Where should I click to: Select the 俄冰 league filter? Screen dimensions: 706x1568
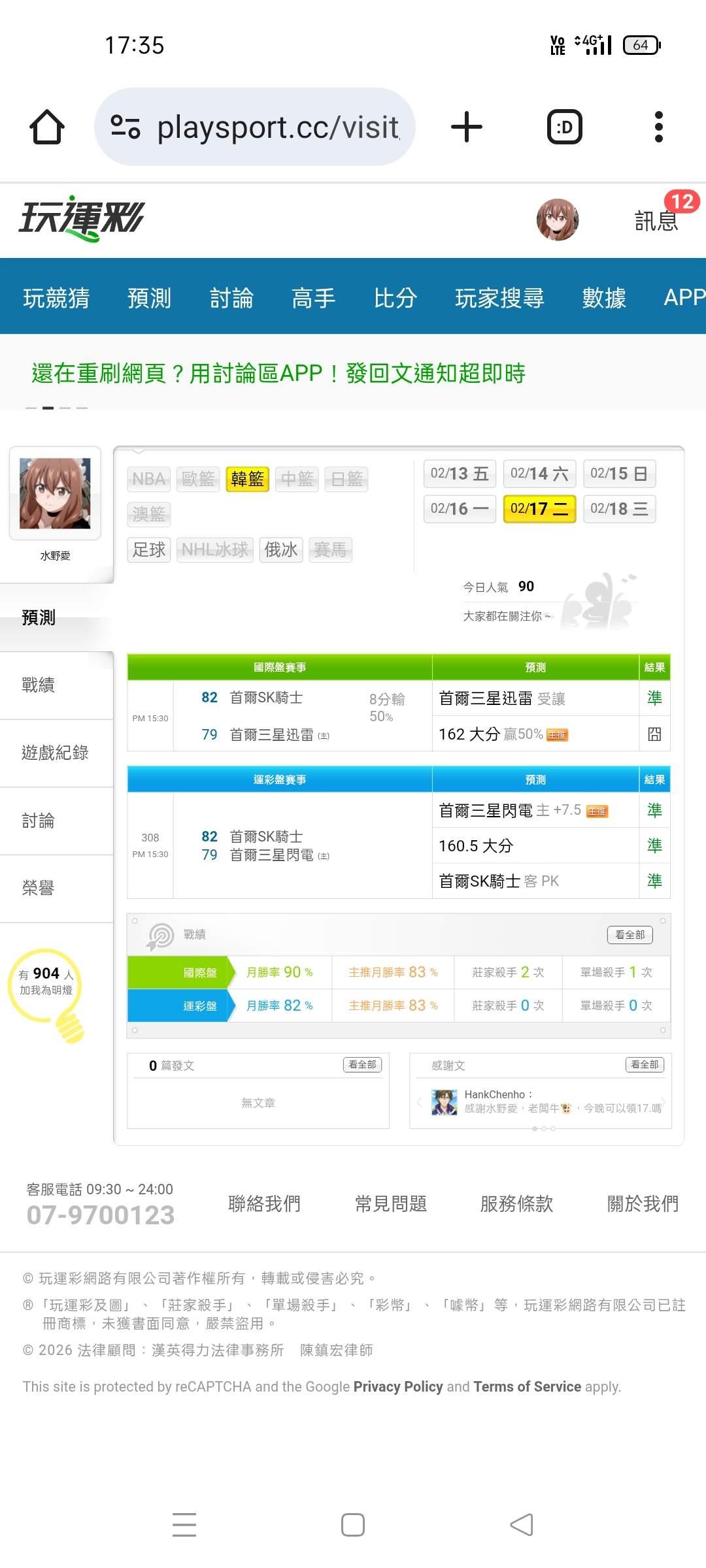281,549
